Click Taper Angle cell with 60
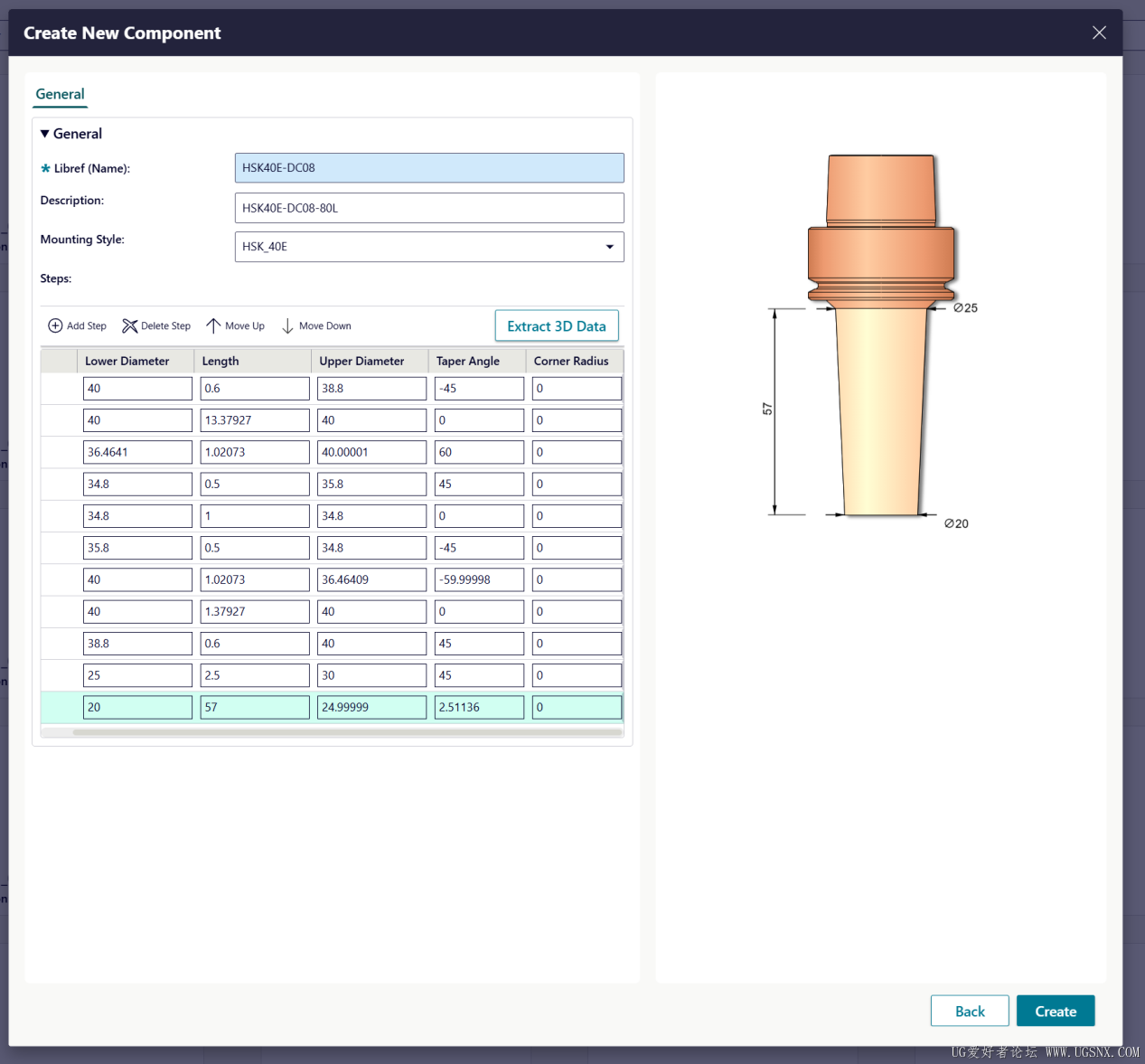The height and width of the screenshot is (1064, 1145). tap(479, 452)
